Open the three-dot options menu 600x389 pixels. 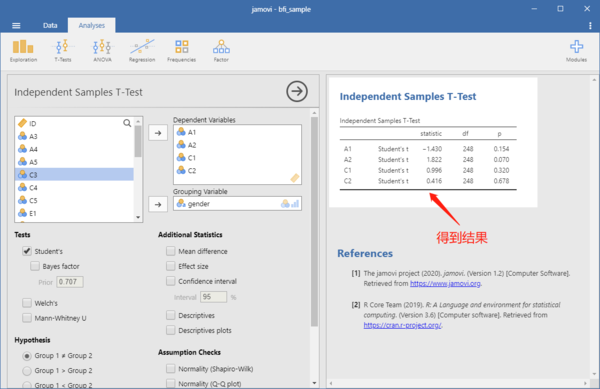click(x=590, y=26)
